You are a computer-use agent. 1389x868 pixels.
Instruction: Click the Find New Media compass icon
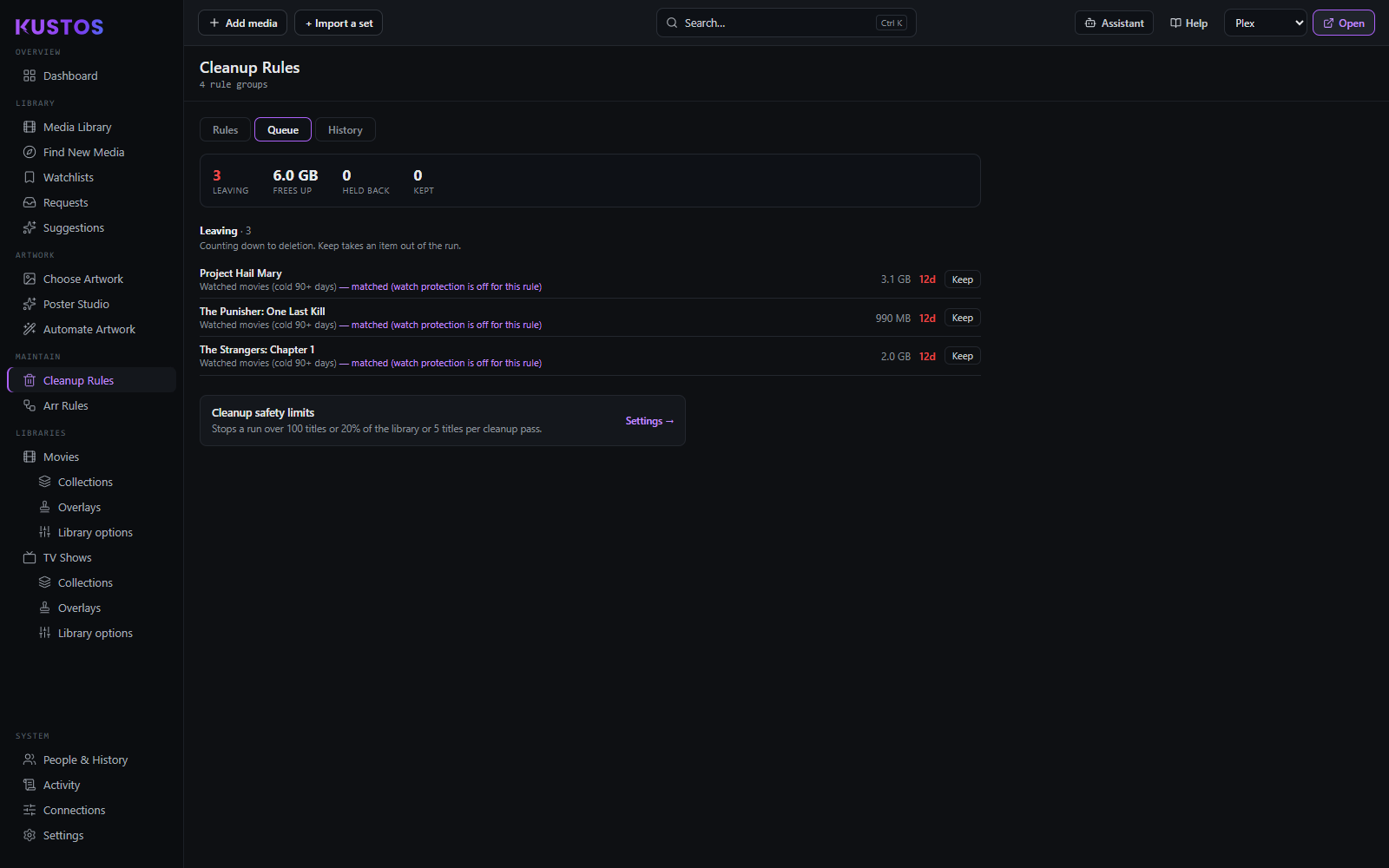pos(30,152)
